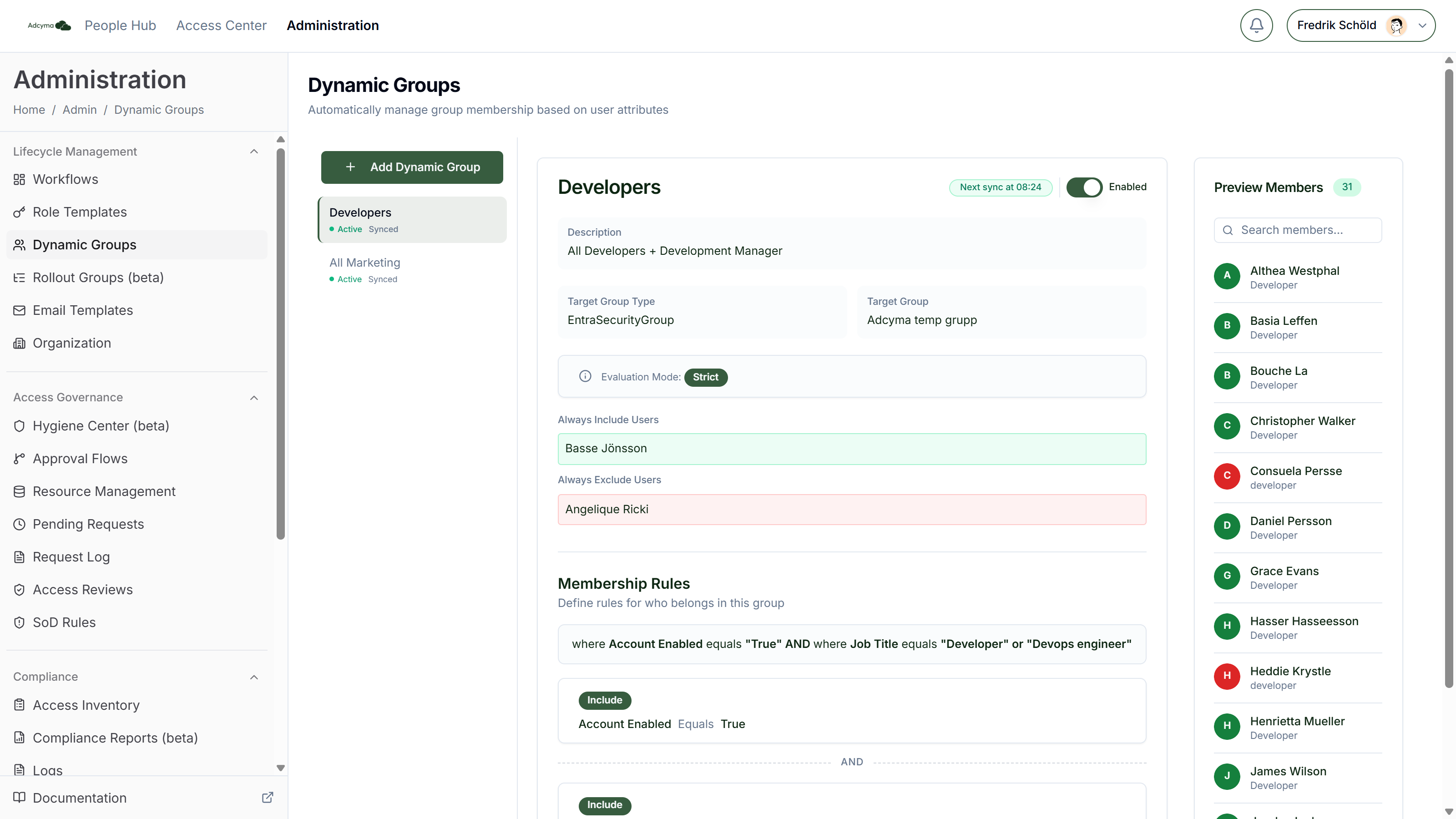Click the Access Inventory clipboard icon
Image resolution: width=1456 pixels, height=819 pixels.
(x=19, y=705)
